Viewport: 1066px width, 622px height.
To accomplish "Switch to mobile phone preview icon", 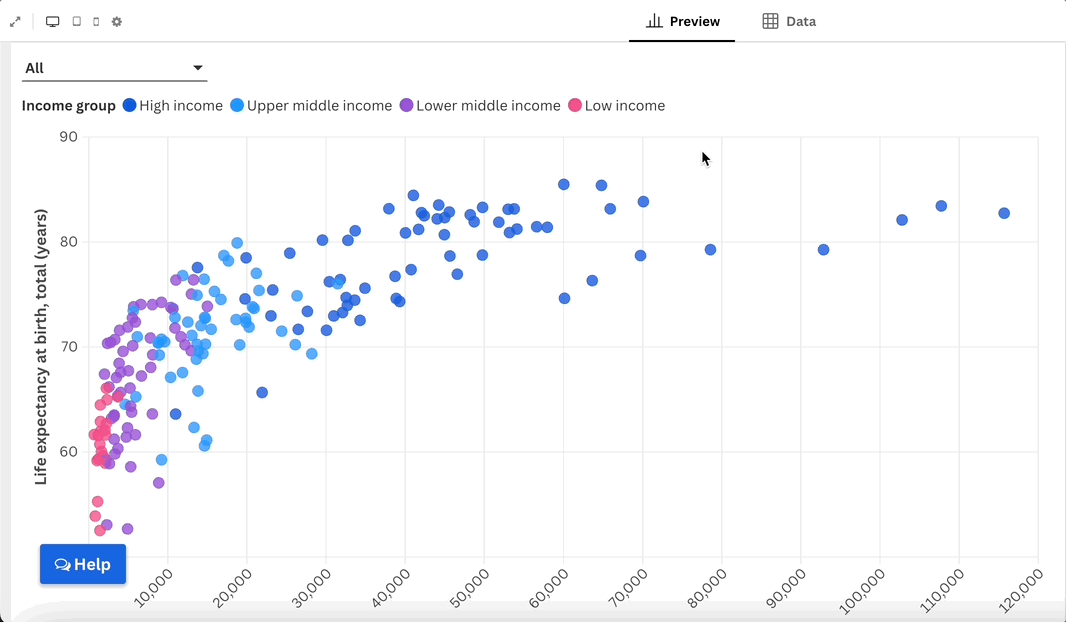I will [x=96, y=21].
